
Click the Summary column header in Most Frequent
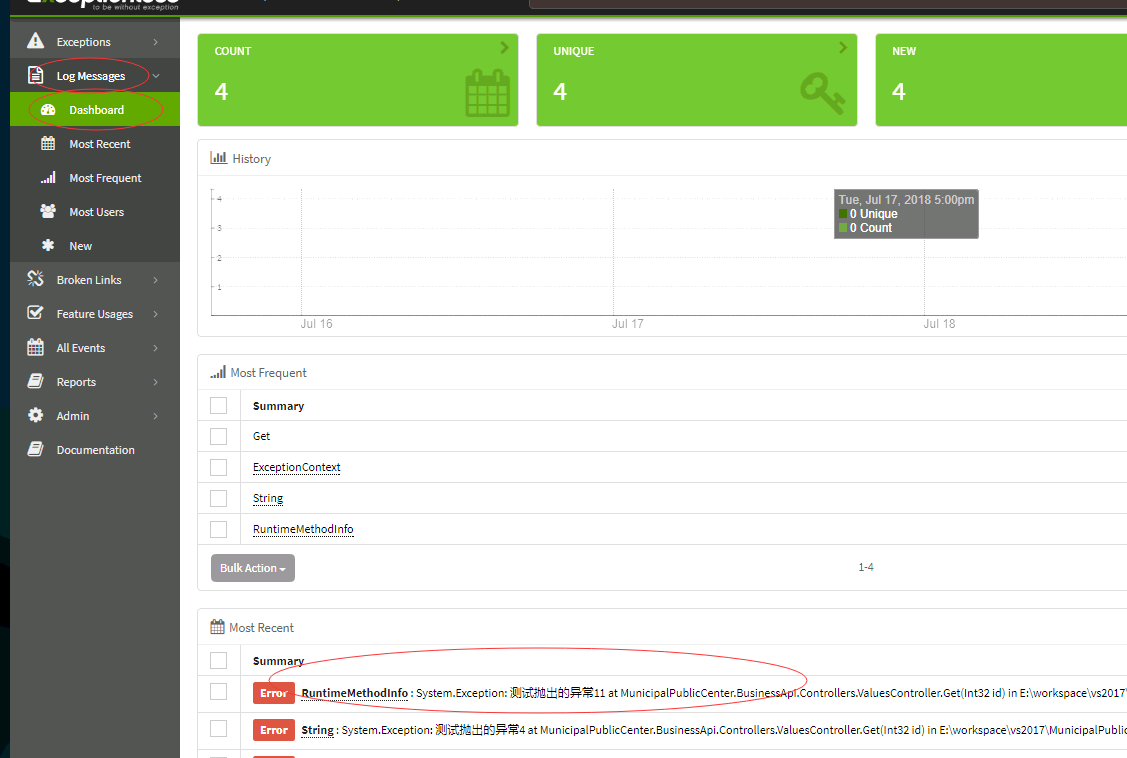click(x=278, y=406)
